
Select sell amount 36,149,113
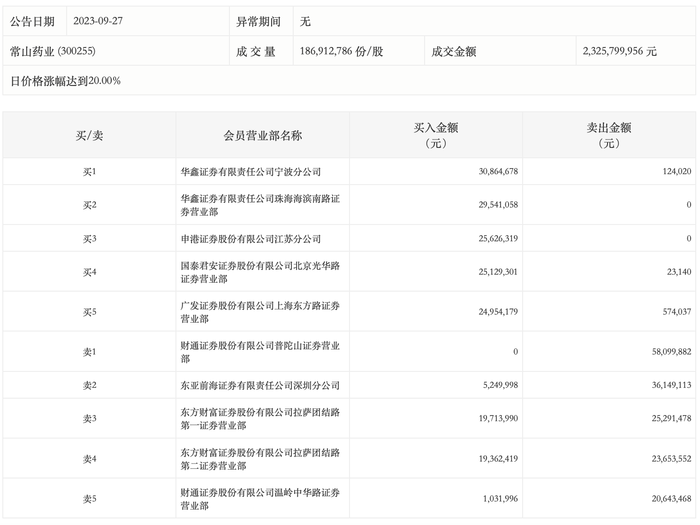pos(671,385)
